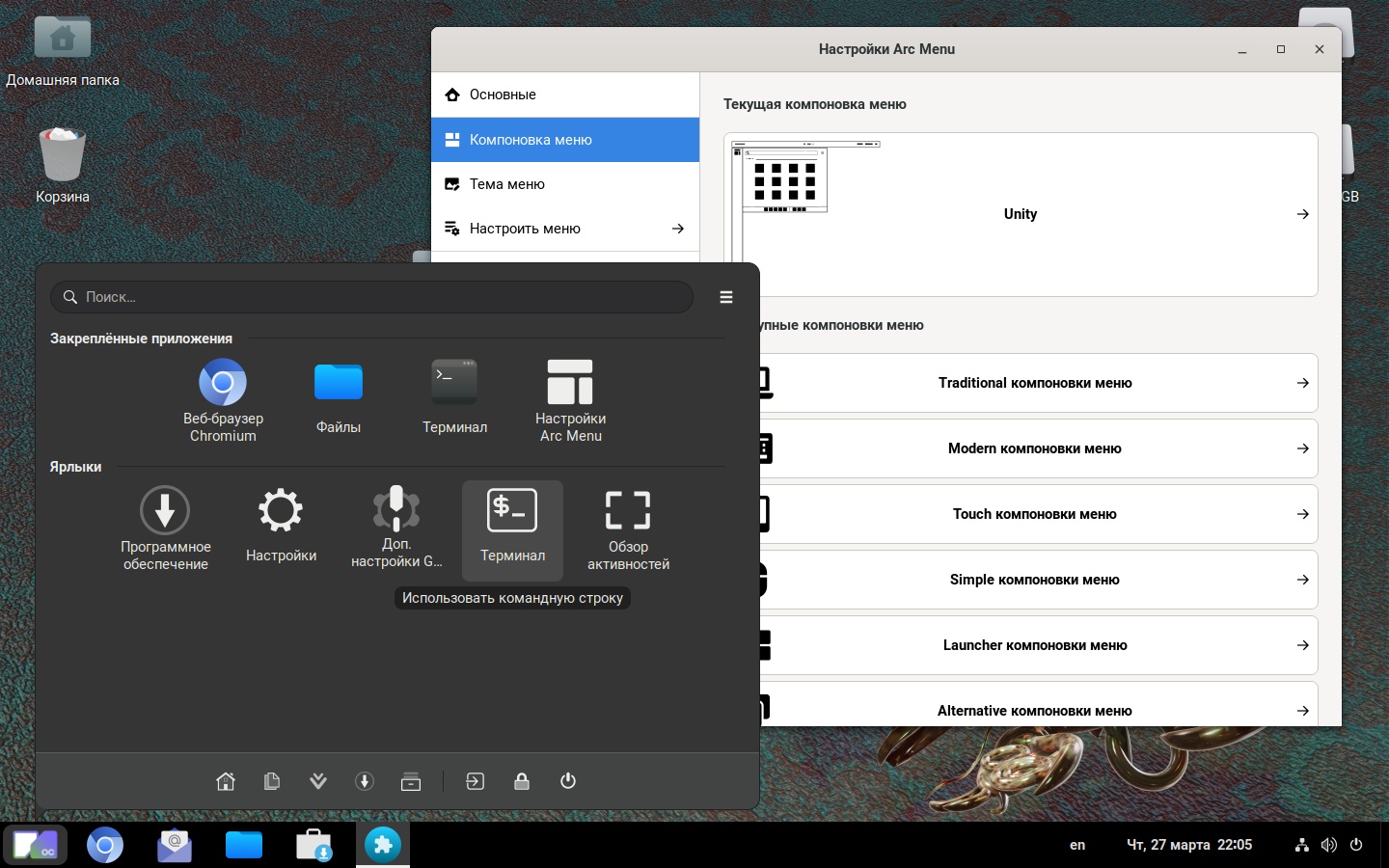Open the hamburger menu beside the search bar
The width and height of the screenshot is (1389, 868).
(726, 297)
